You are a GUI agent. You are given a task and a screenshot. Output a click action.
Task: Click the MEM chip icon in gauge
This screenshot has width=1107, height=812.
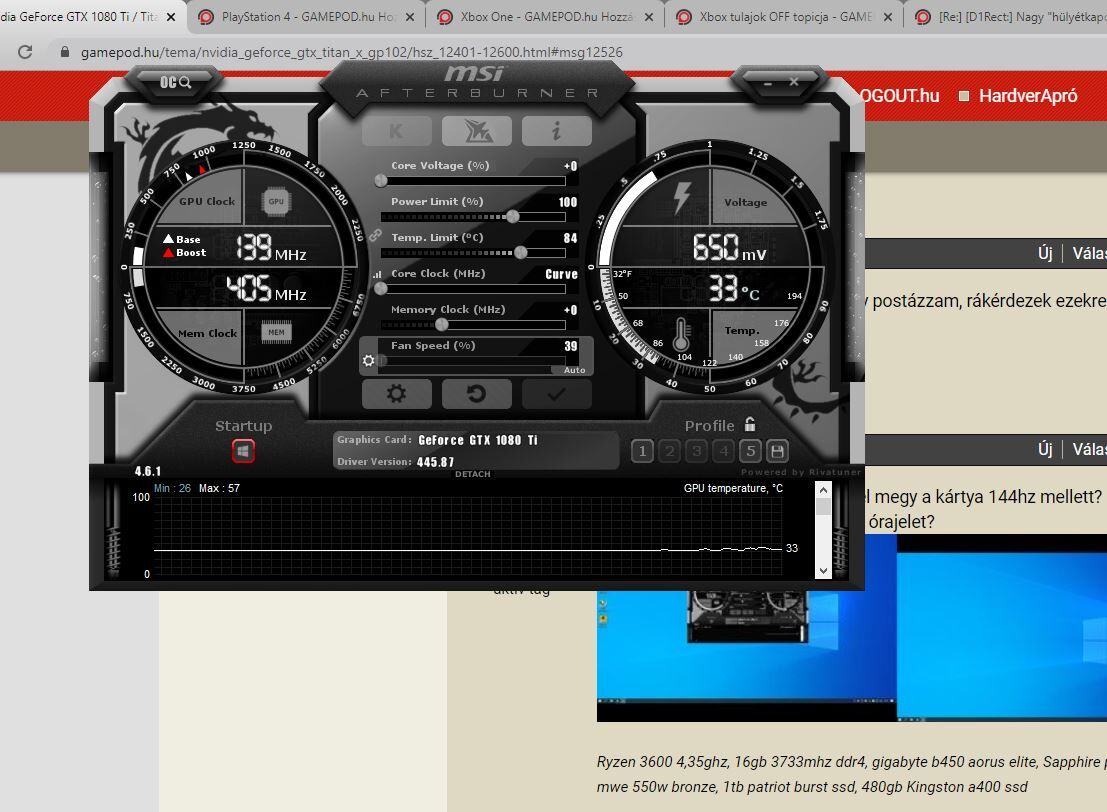coord(276,332)
